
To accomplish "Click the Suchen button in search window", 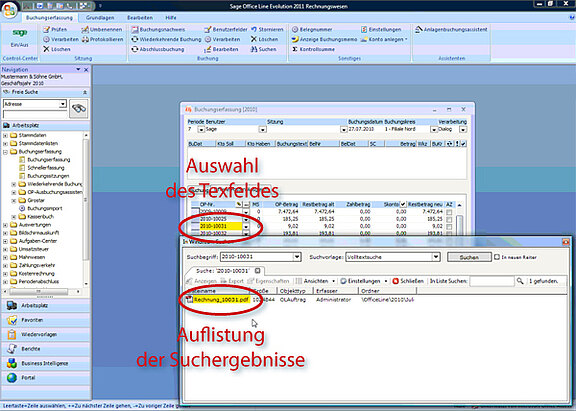I will (469, 257).
